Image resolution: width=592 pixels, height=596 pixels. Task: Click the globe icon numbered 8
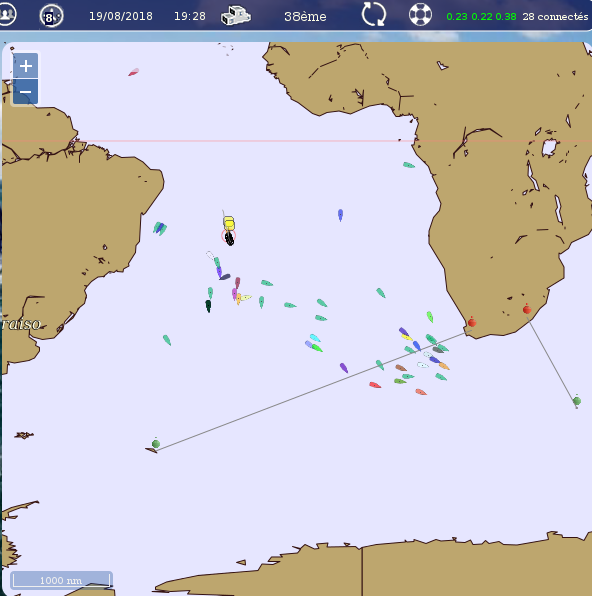click(51, 16)
